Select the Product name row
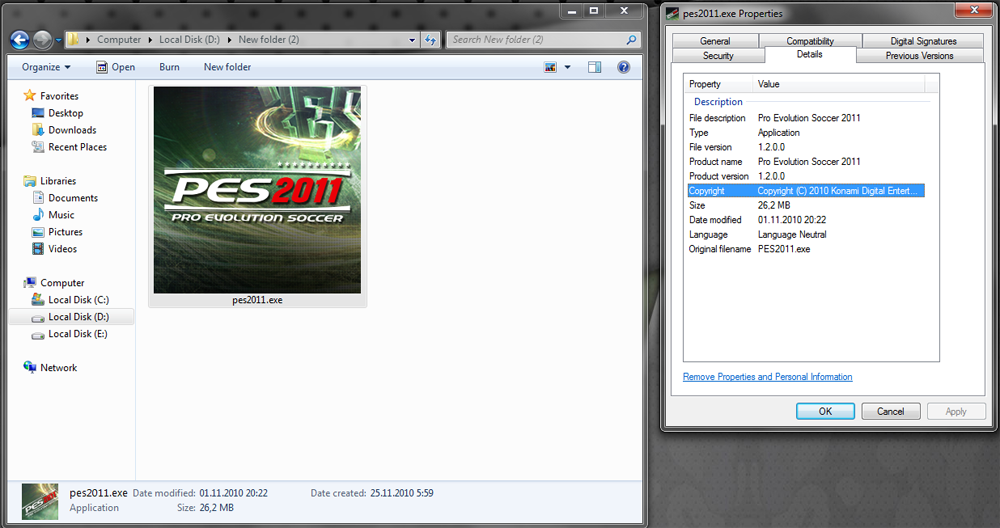 (805, 161)
